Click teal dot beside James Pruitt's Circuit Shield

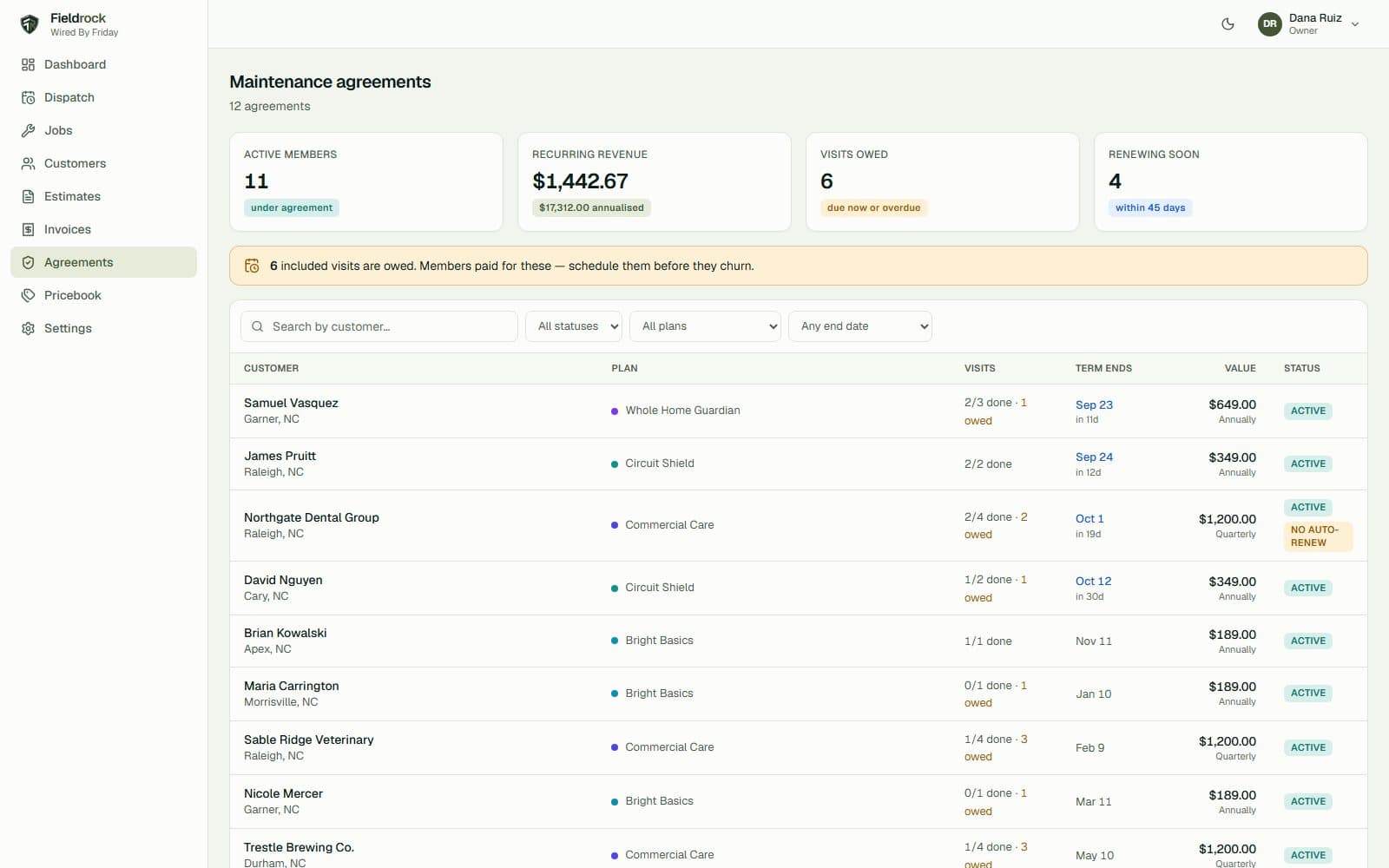pyautogui.click(x=615, y=464)
